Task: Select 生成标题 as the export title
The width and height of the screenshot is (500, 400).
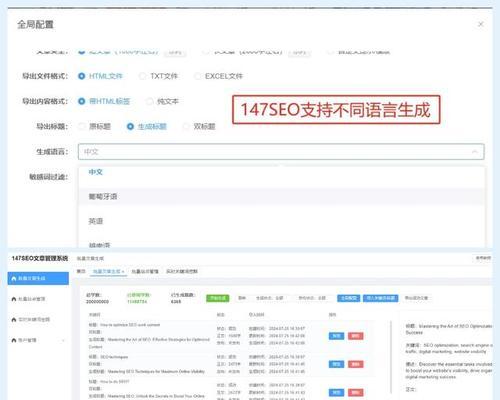Action: point(130,126)
